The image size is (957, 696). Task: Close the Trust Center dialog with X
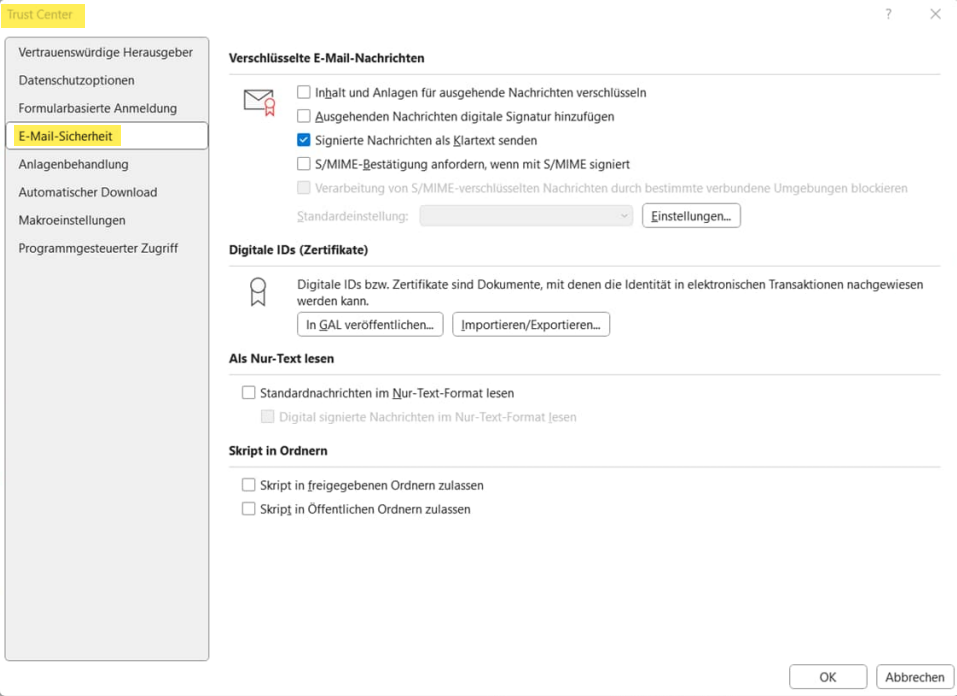(935, 14)
